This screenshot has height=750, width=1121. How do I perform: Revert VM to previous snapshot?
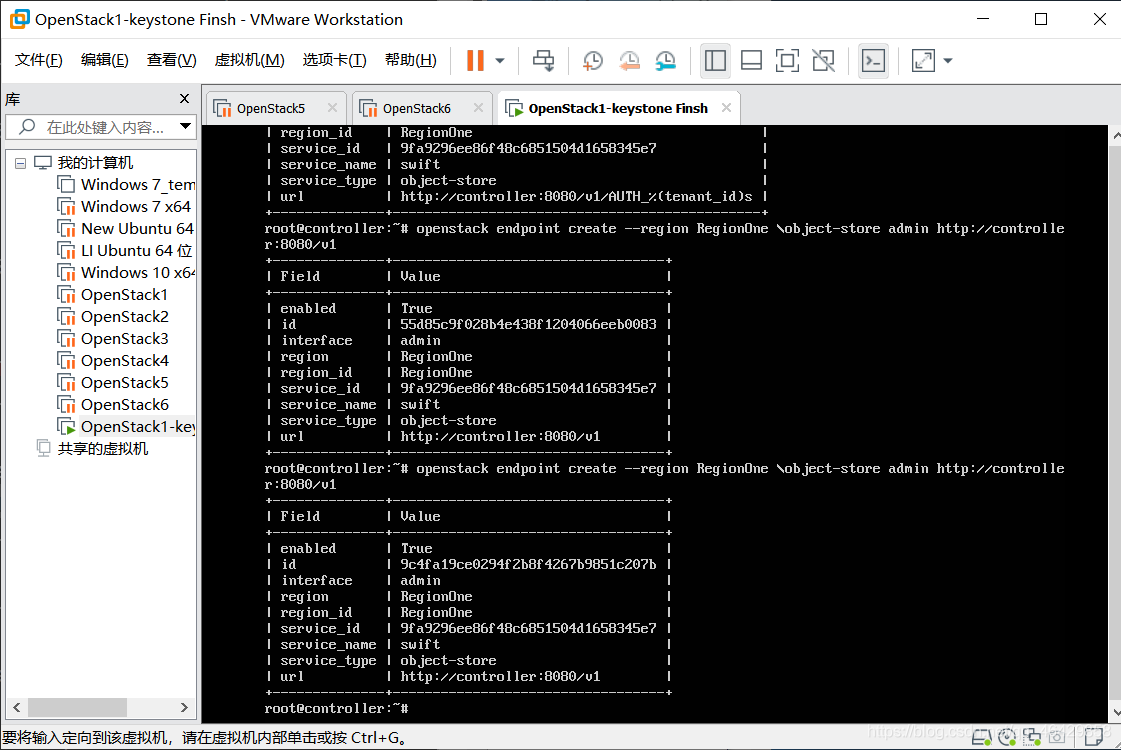[629, 61]
